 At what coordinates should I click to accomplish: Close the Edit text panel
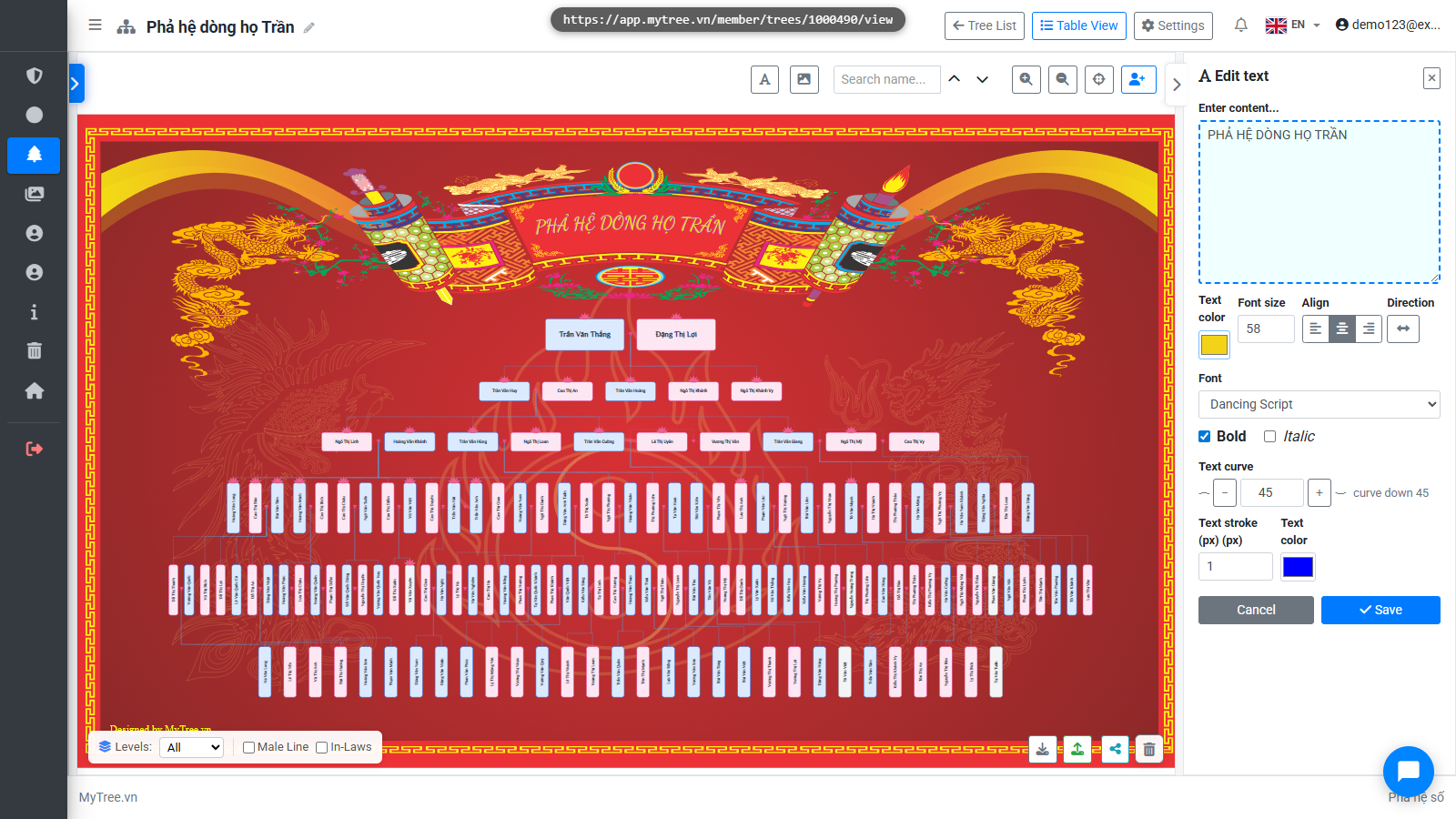click(1431, 78)
